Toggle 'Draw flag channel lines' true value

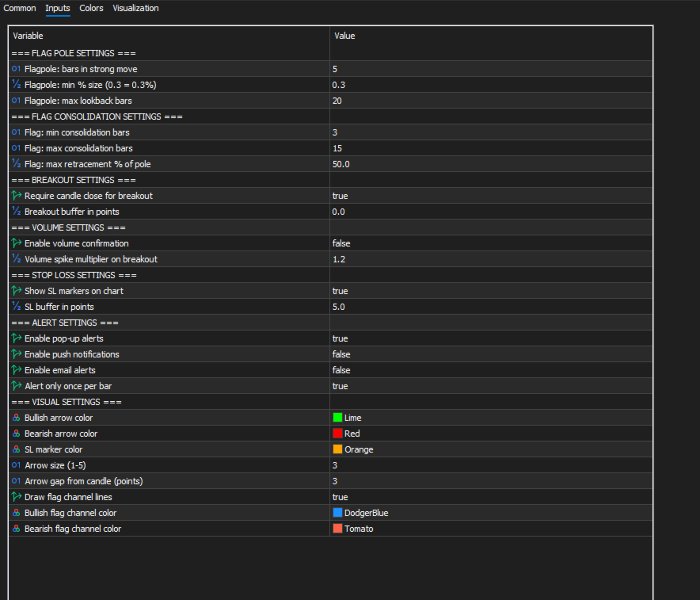(340, 497)
